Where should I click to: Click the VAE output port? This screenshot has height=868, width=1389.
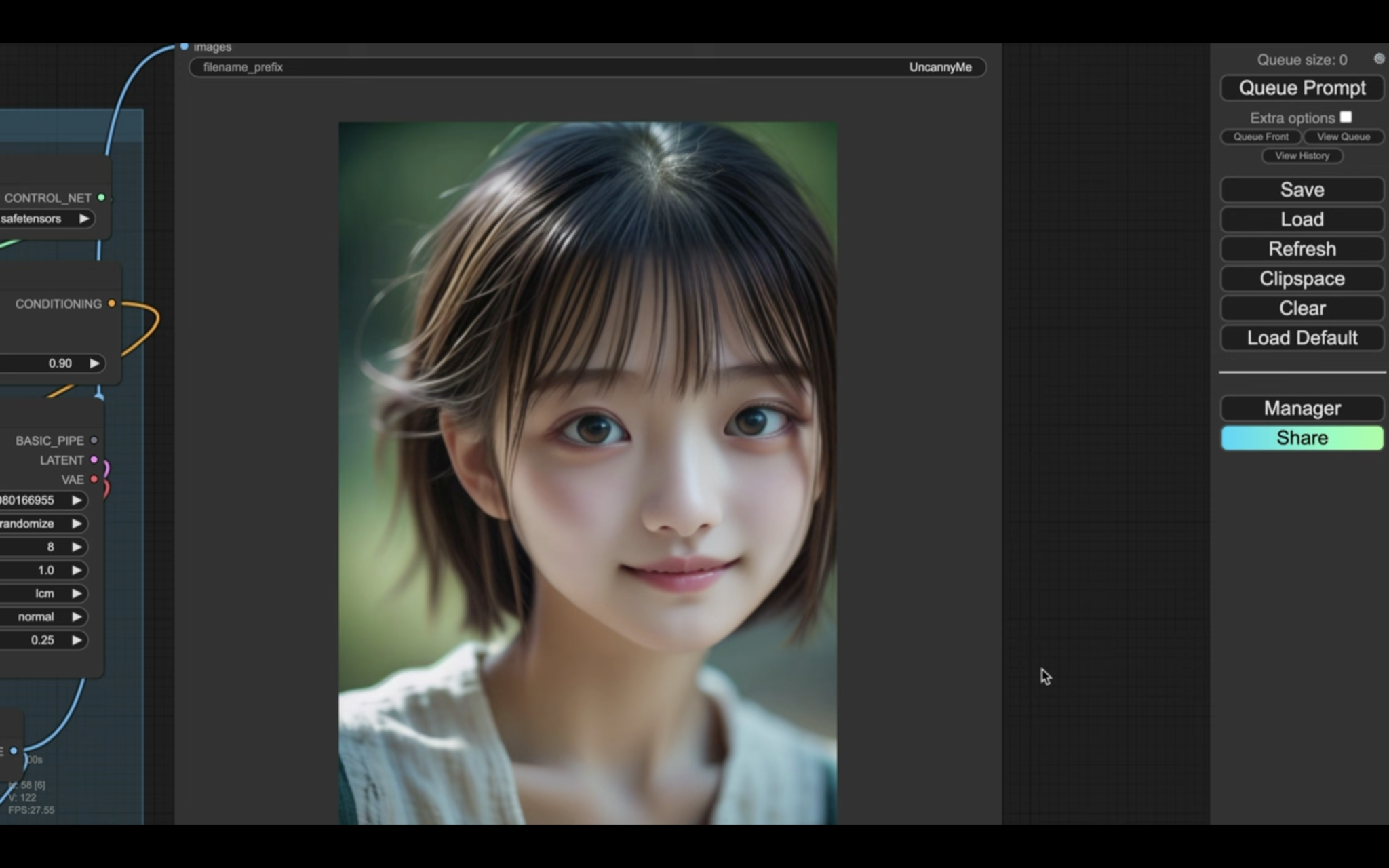click(x=94, y=479)
